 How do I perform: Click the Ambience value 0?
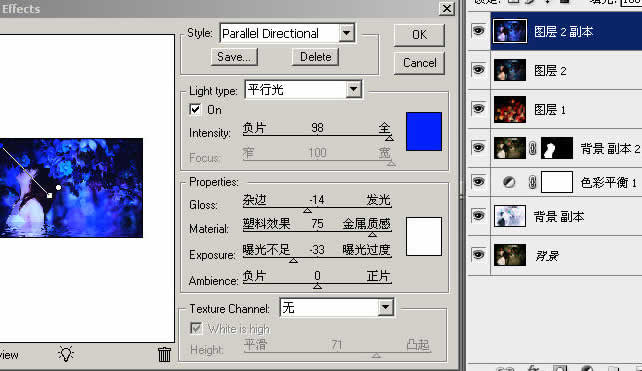[x=317, y=275]
